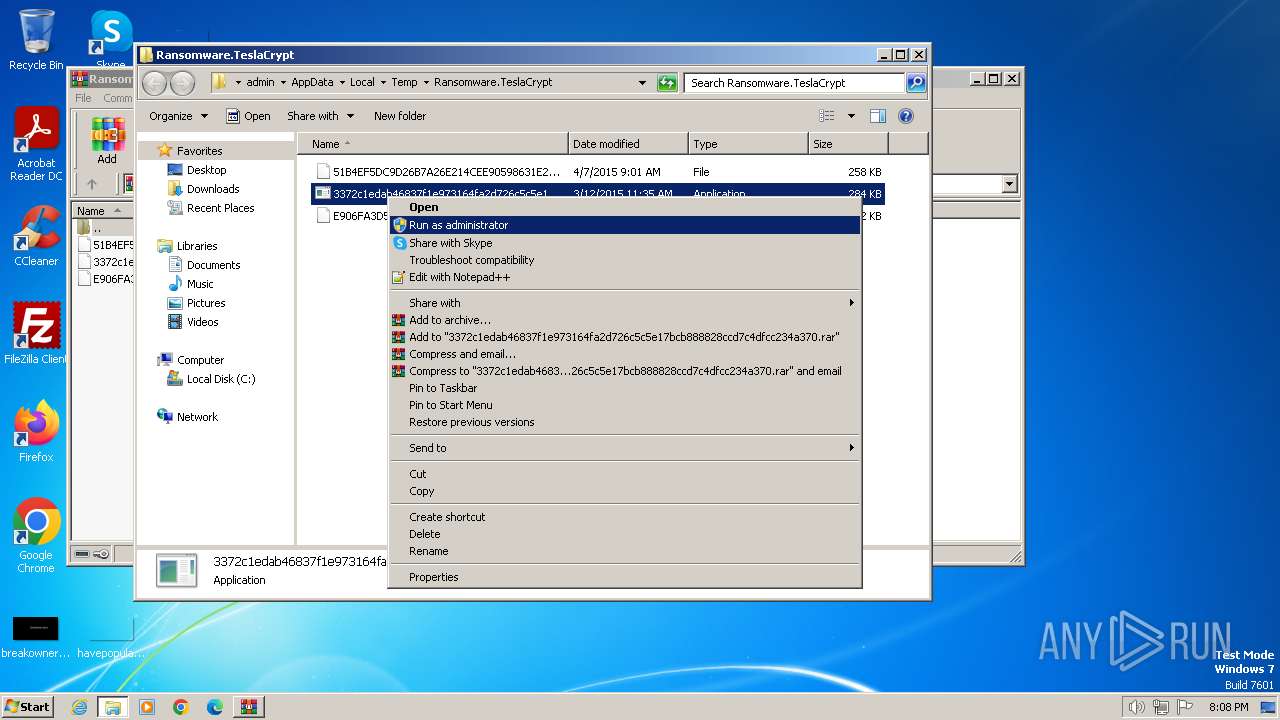Open the Share with toolbar dropdown
Image resolution: width=1280 pixels, height=720 pixels.
319,116
